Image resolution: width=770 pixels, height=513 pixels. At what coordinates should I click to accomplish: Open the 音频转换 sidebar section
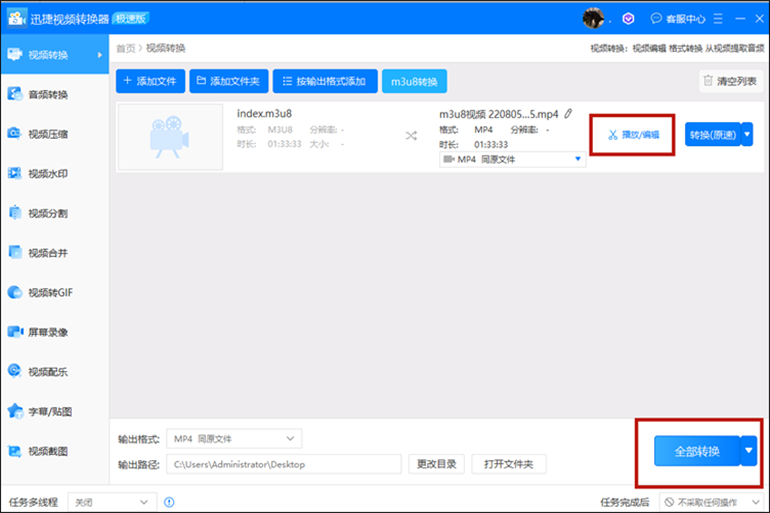[x=54, y=94]
